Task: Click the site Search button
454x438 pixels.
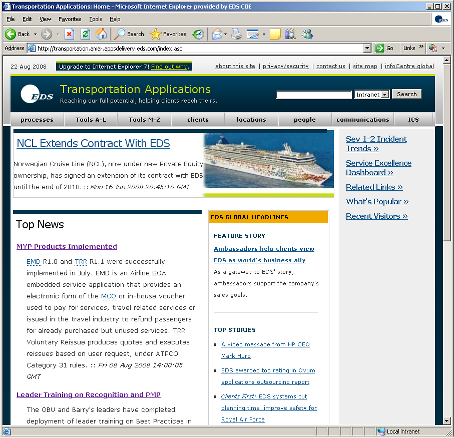Action: pos(407,94)
